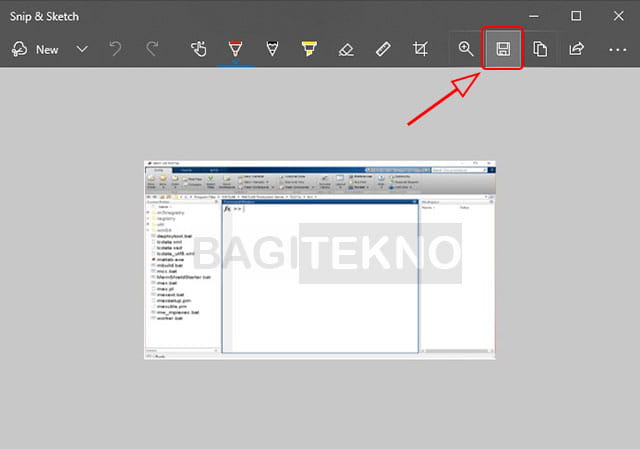
Task: Click the Copy icon in toolbar
Action: 540,49
